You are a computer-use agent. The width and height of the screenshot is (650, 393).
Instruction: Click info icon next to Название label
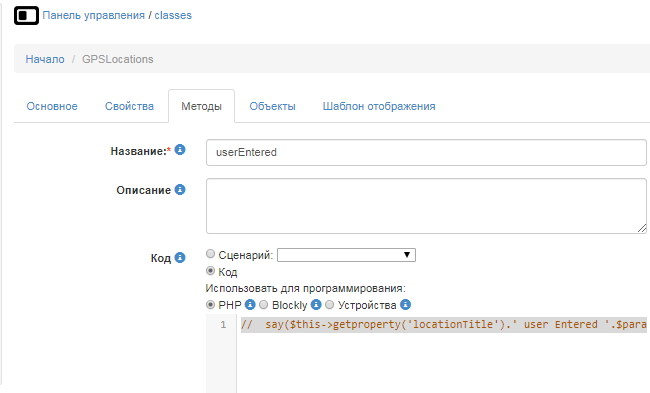179,150
